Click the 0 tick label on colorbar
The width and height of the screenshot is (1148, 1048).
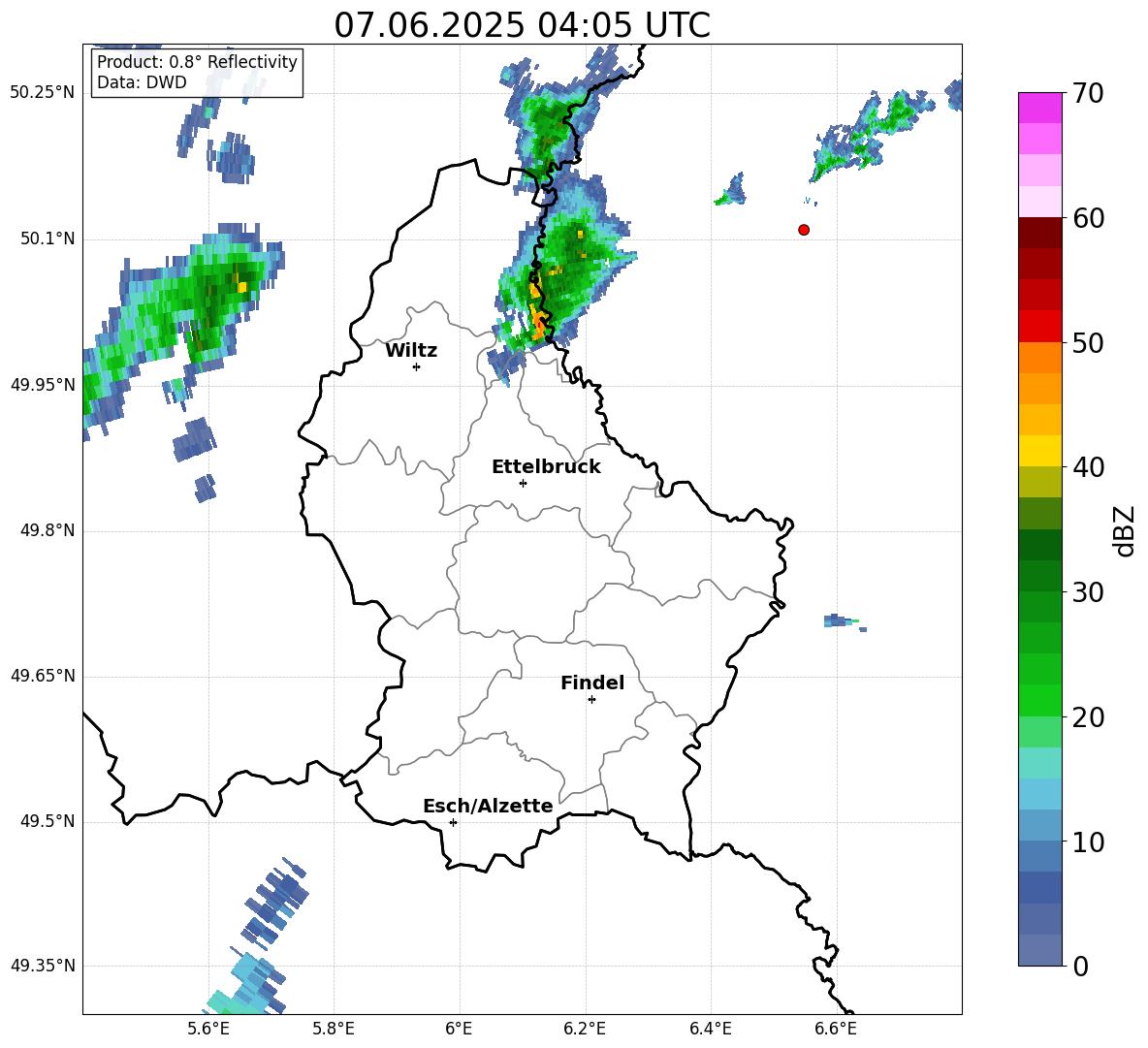(x=1080, y=967)
